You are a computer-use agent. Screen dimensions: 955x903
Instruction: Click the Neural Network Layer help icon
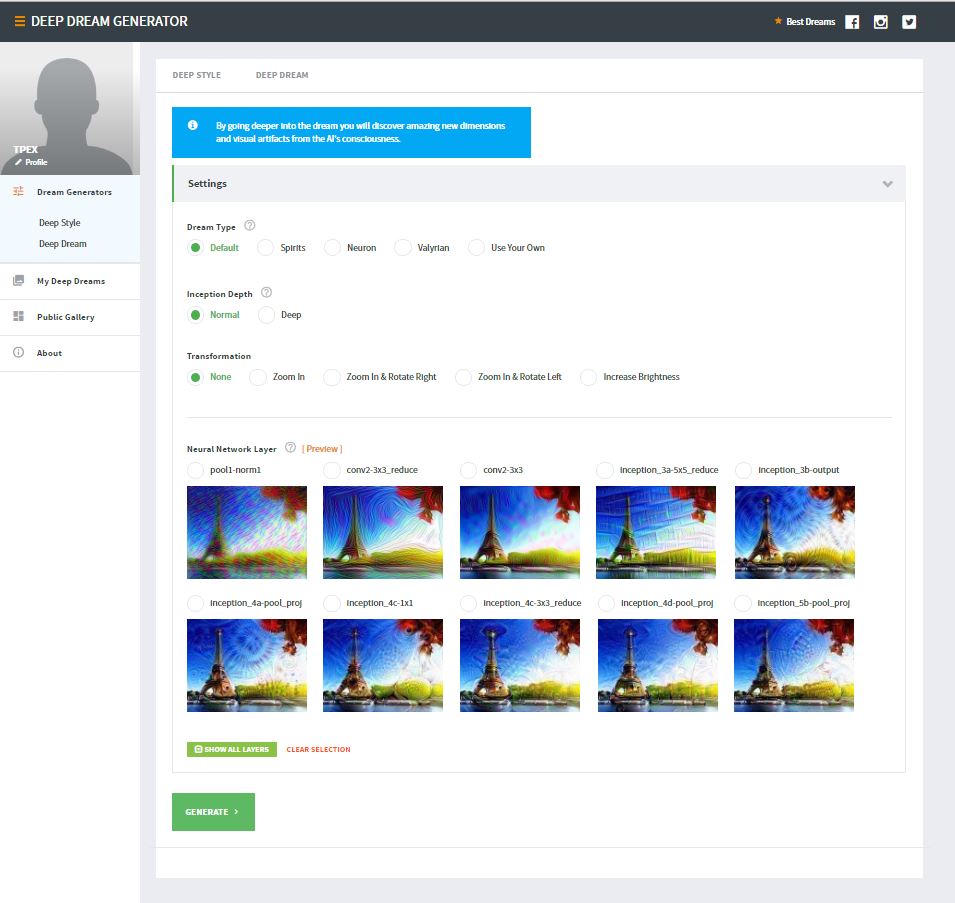pos(290,448)
